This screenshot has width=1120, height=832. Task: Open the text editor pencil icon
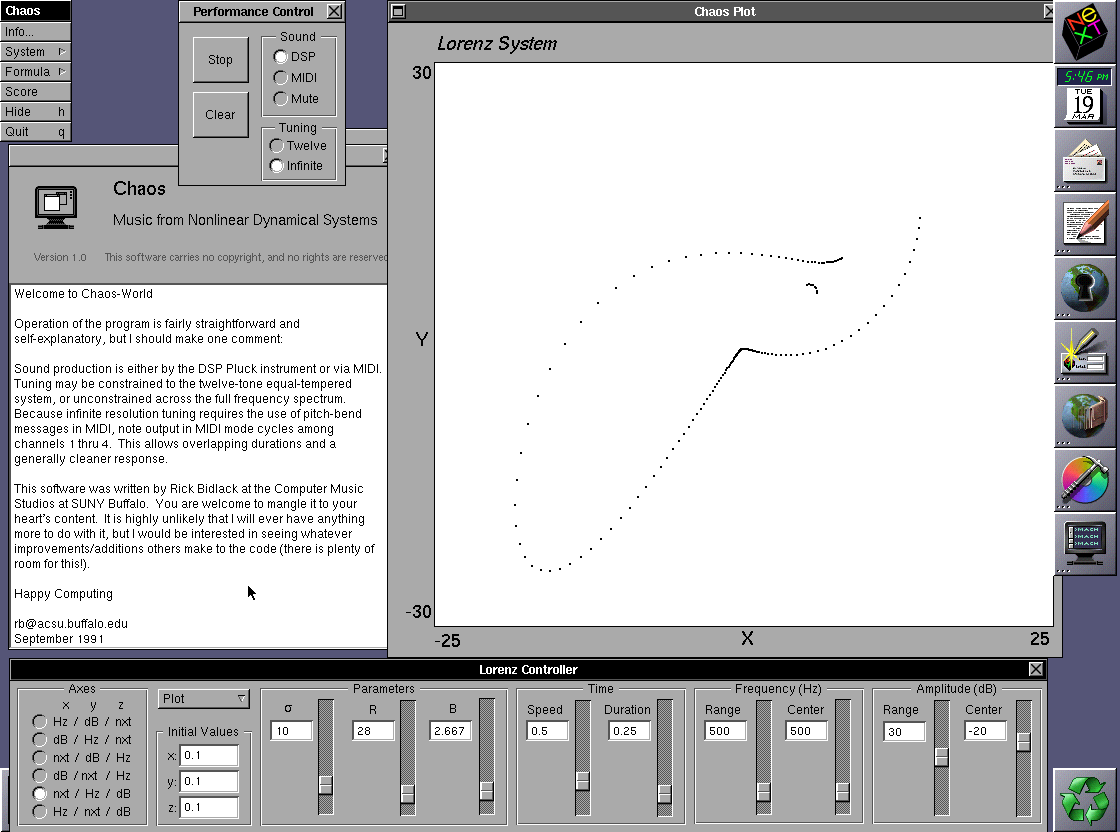(1086, 223)
